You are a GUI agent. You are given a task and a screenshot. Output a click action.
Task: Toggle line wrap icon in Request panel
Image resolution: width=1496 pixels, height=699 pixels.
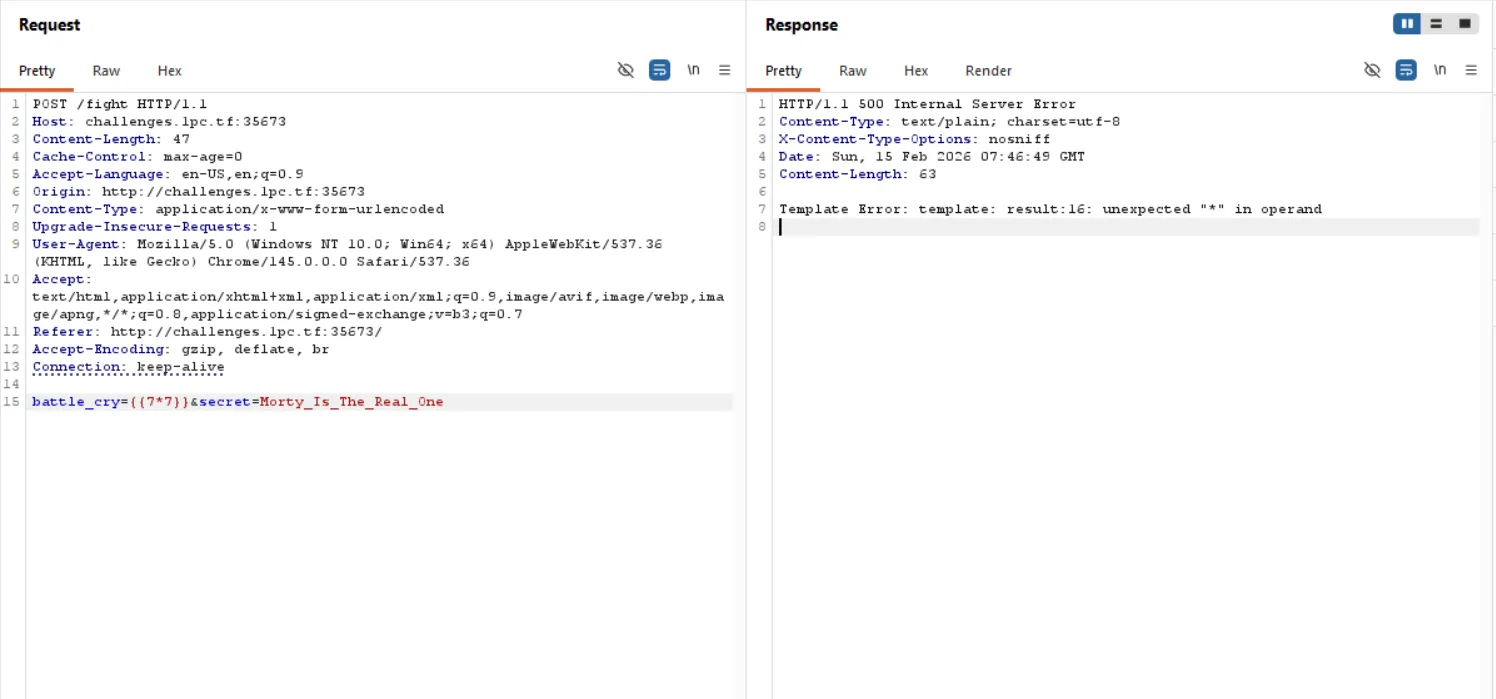pos(659,70)
